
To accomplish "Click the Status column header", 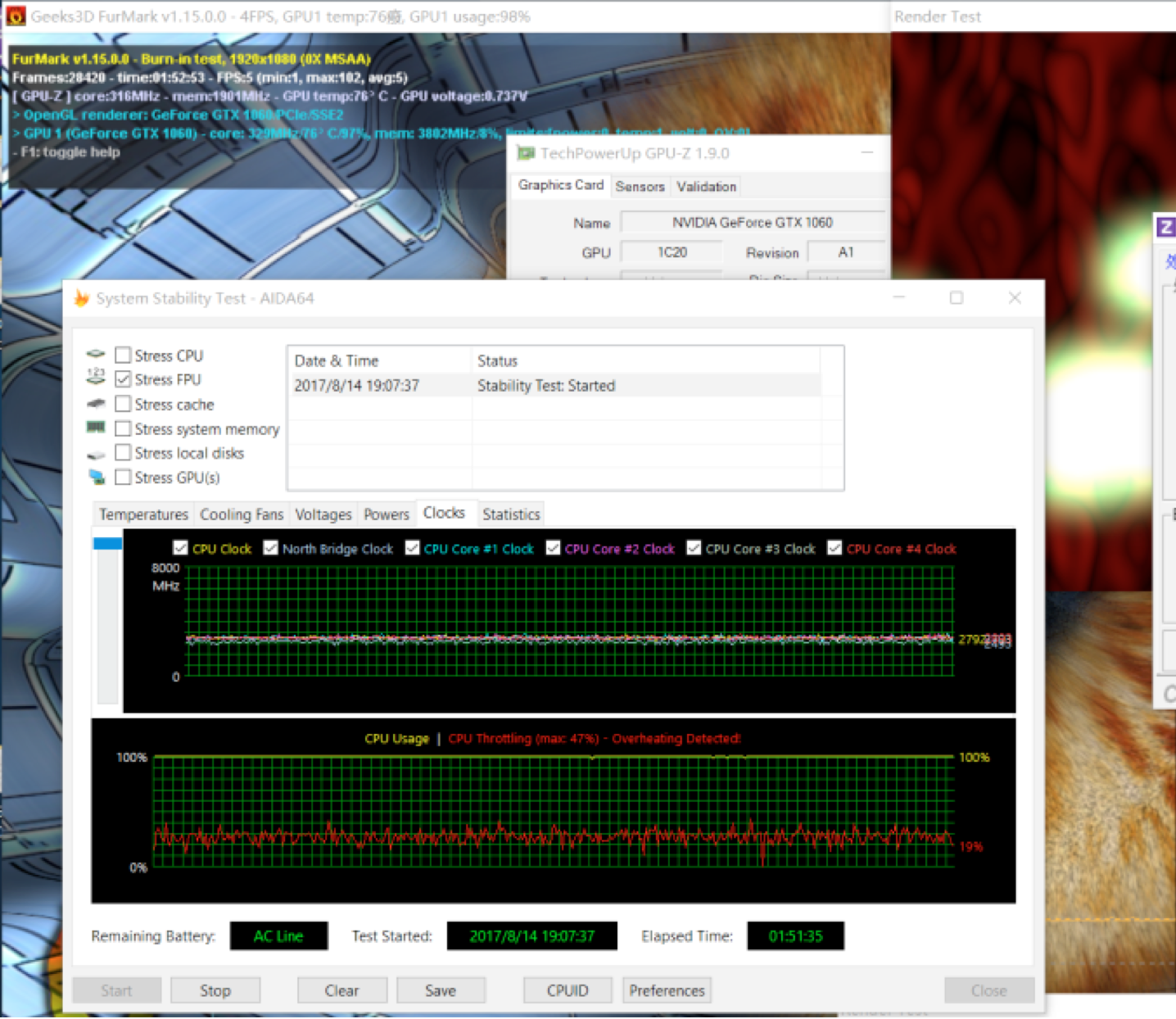I will pyautogui.click(x=645, y=360).
